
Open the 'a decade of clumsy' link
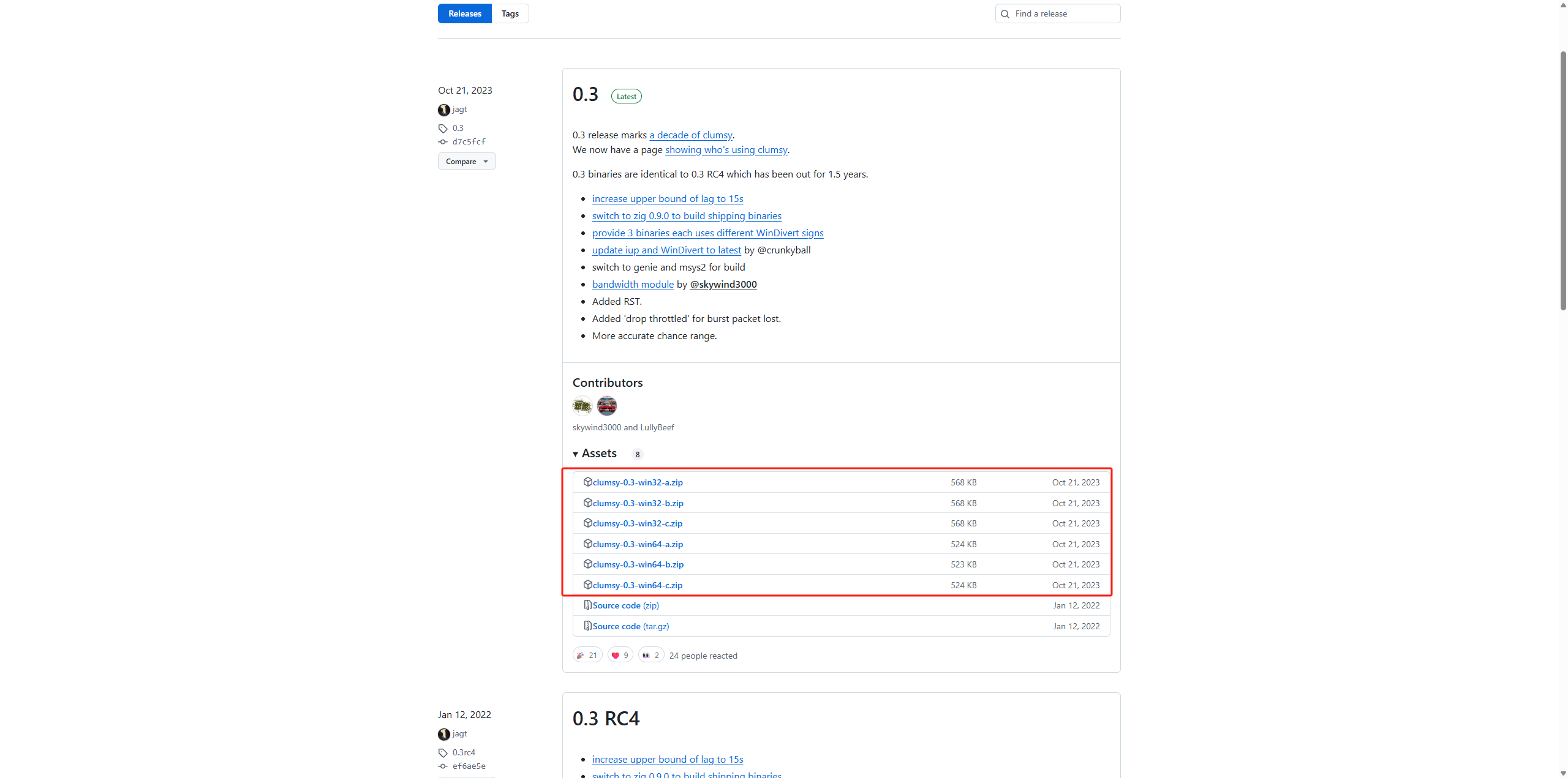tap(691, 135)
